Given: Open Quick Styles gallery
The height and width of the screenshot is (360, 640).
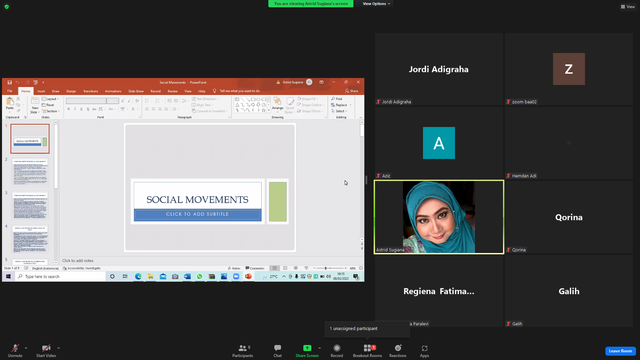Looking at the screenshot, I should click(289, 105).
